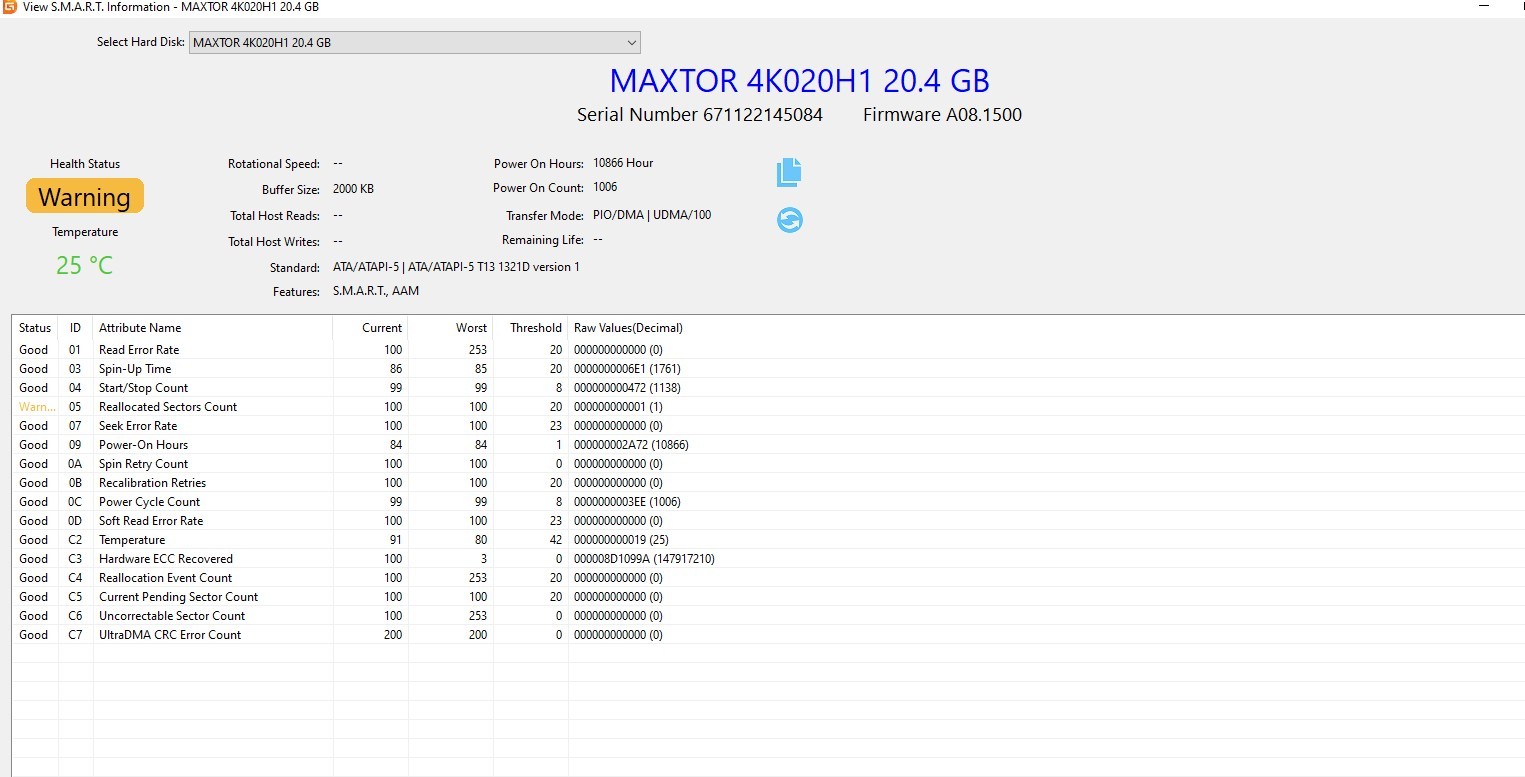The height and width of the screenshot is (777, 1525).
Task: Click Threshold value 42 for Temperature
Action: (554, 540)
